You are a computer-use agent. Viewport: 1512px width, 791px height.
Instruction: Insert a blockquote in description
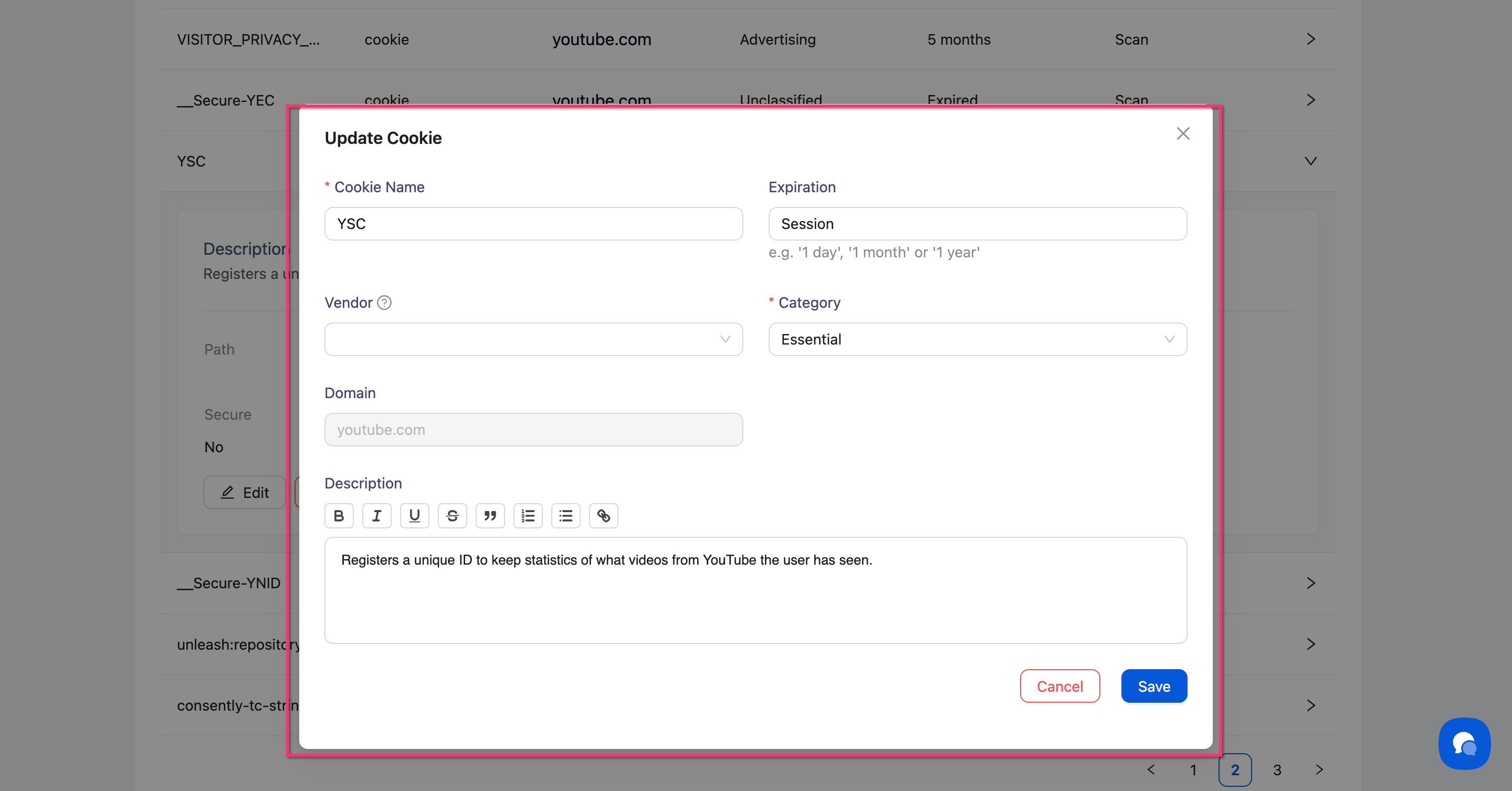490,516
